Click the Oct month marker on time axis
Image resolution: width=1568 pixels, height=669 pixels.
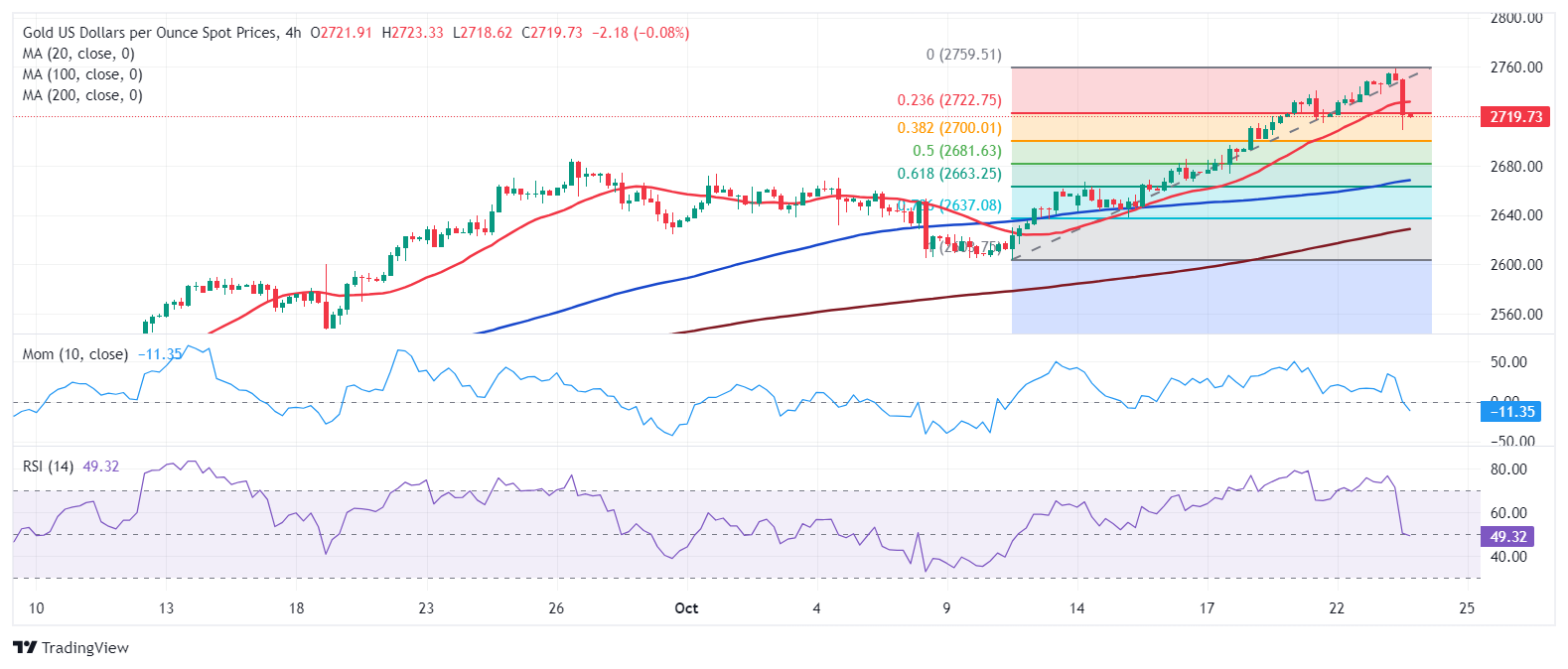[686, 607]
